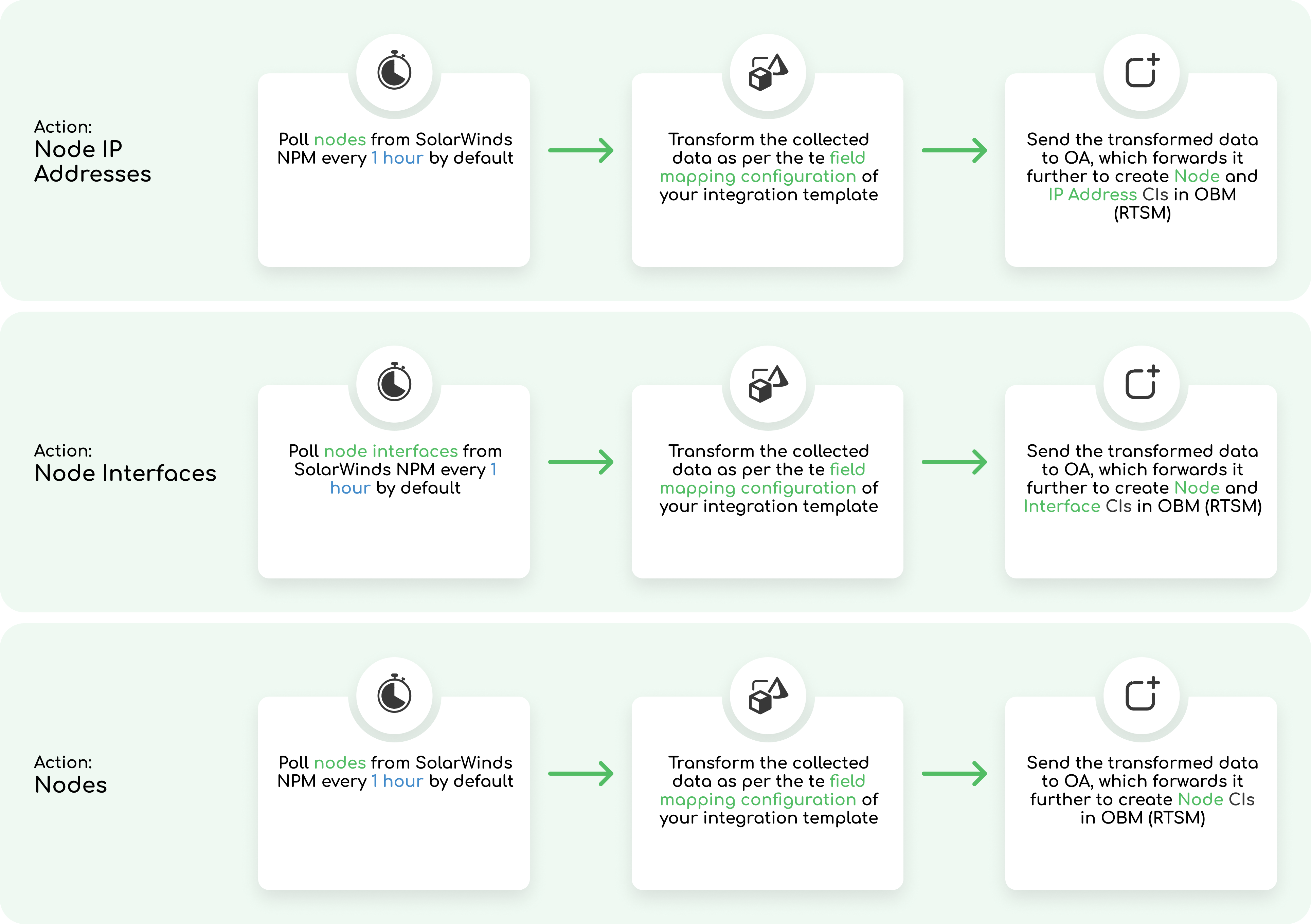Click first green arrow in Node IP Addresses row

click(581, 151)
